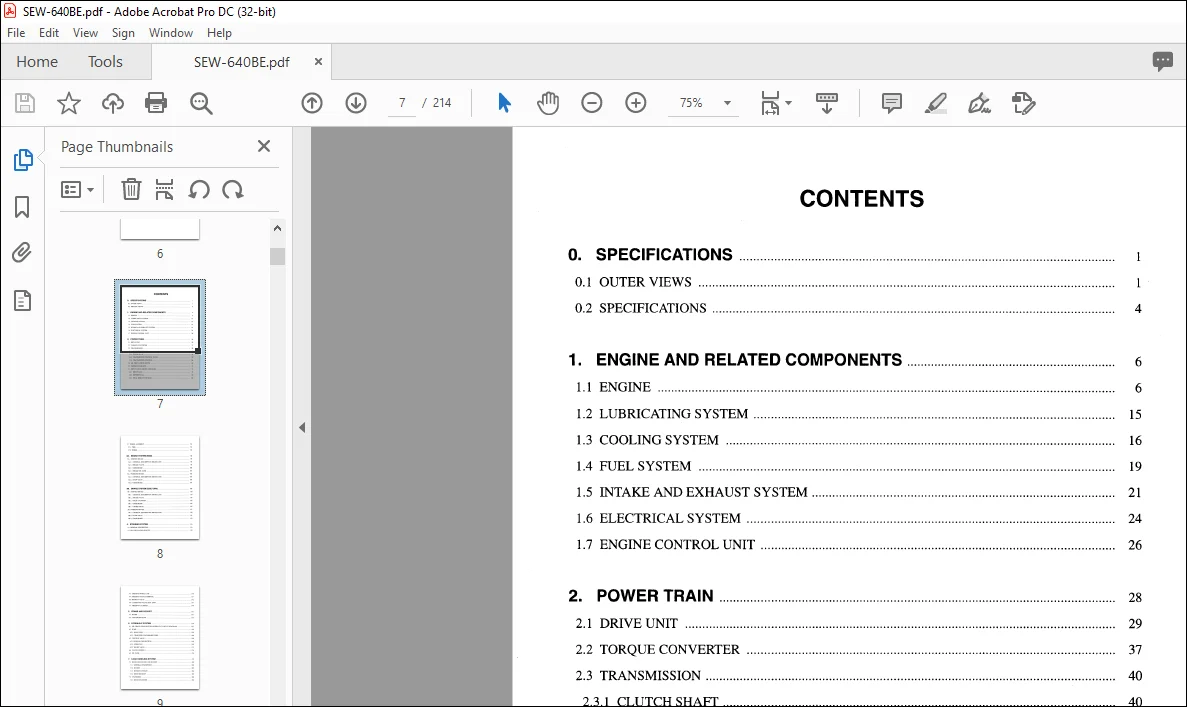Go to next page with the down arrow
The image size is (1187, 707).
click(356, 103)
